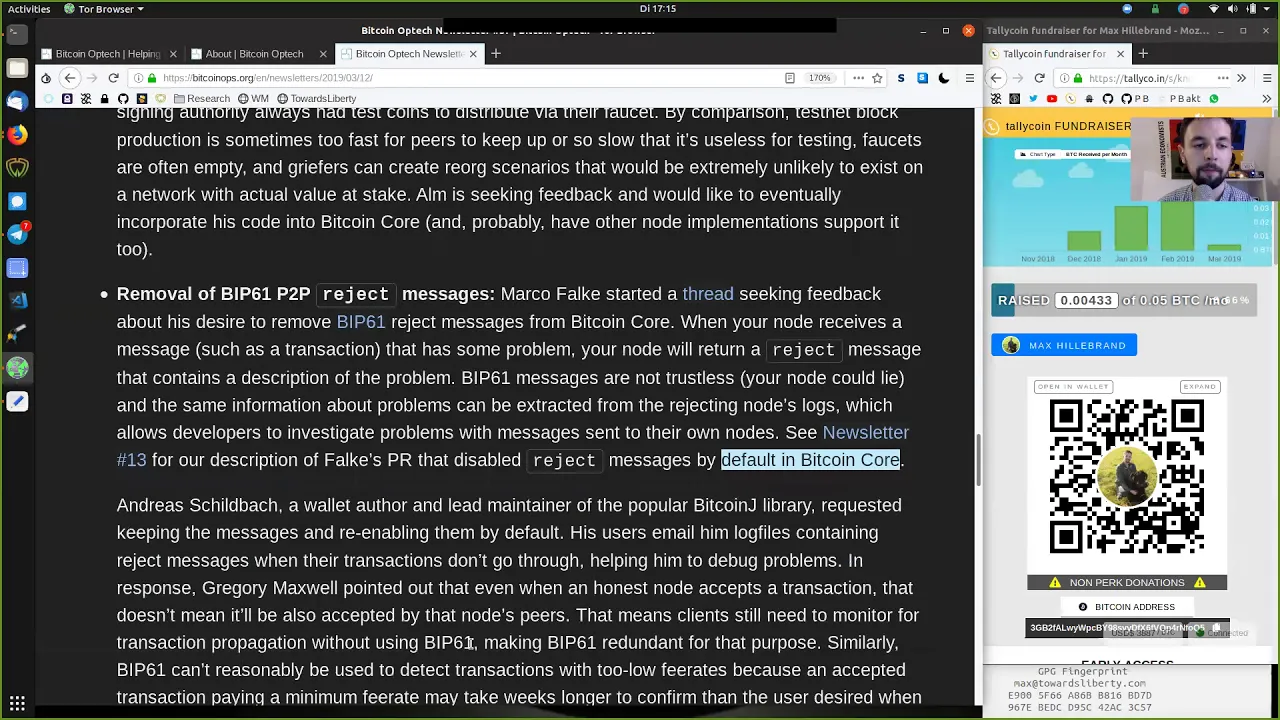Open the Research bookmarks folder
The width and height of the screenshot is (1280, 720).
(x=201, y=99)
